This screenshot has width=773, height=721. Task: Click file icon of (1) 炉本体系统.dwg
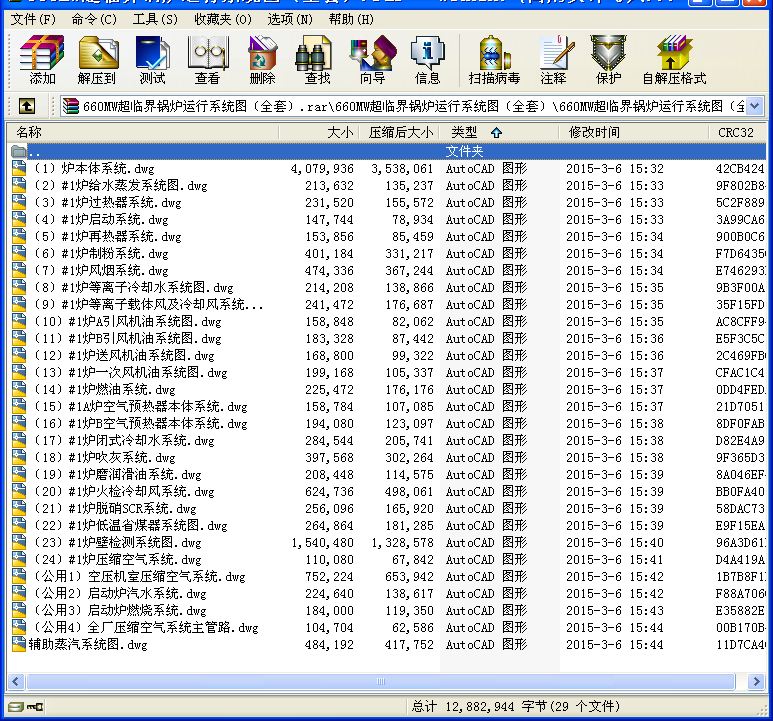point(19,169)
